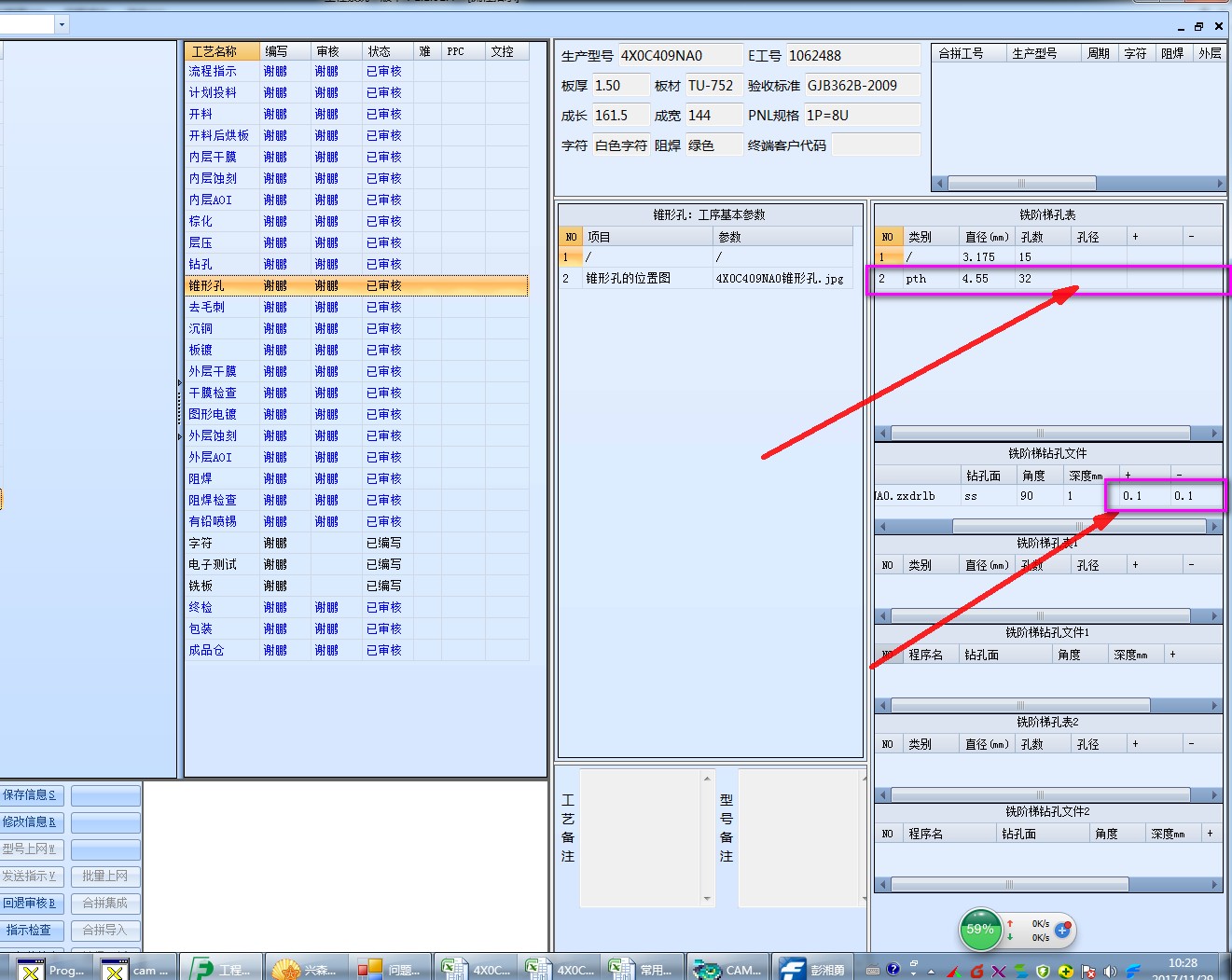Click 保存信息S button
The image size is (1232, 980).
[x=31, y=795]
